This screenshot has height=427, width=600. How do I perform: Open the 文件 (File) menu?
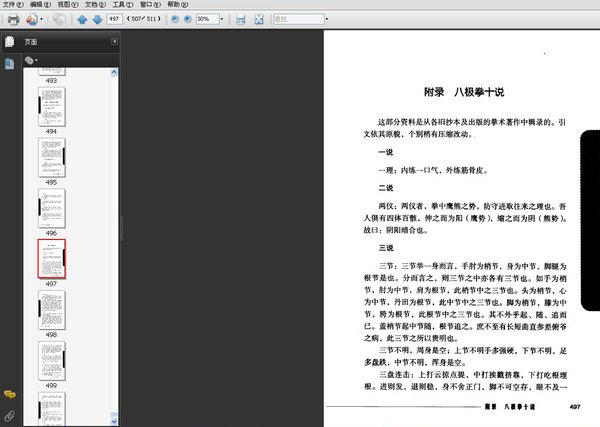pyautogui.click(x=13, y=5)
